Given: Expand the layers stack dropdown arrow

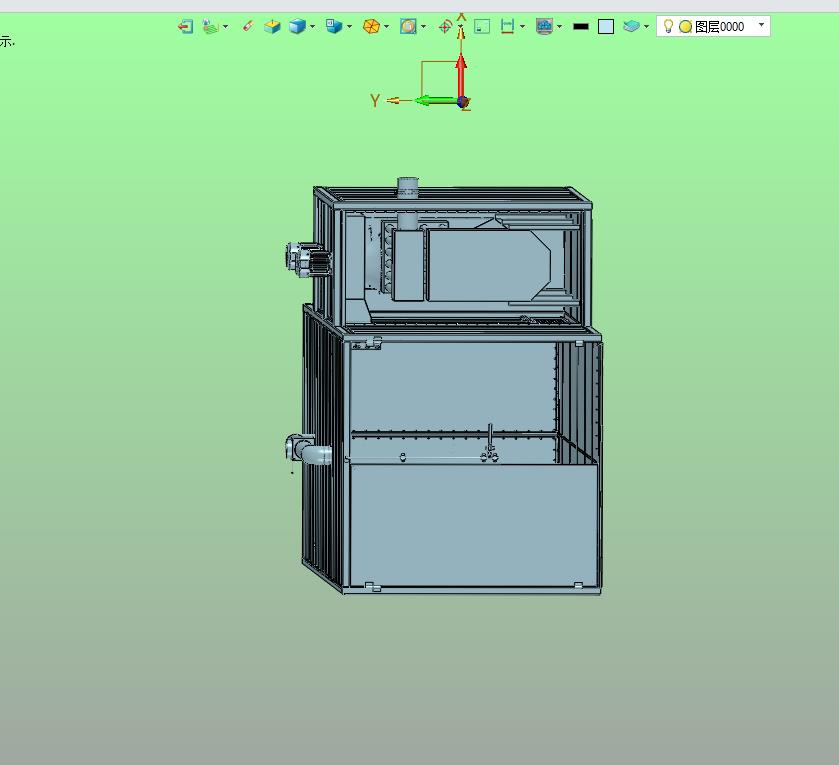Looking at the screenshot, I should (646, 26).
